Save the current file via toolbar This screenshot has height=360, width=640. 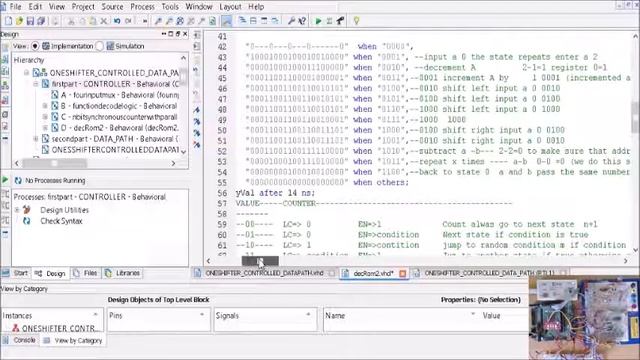30,21
